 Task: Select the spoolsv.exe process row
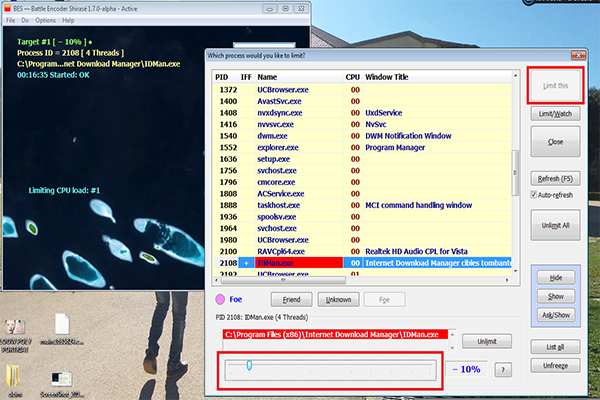(362, 217)
